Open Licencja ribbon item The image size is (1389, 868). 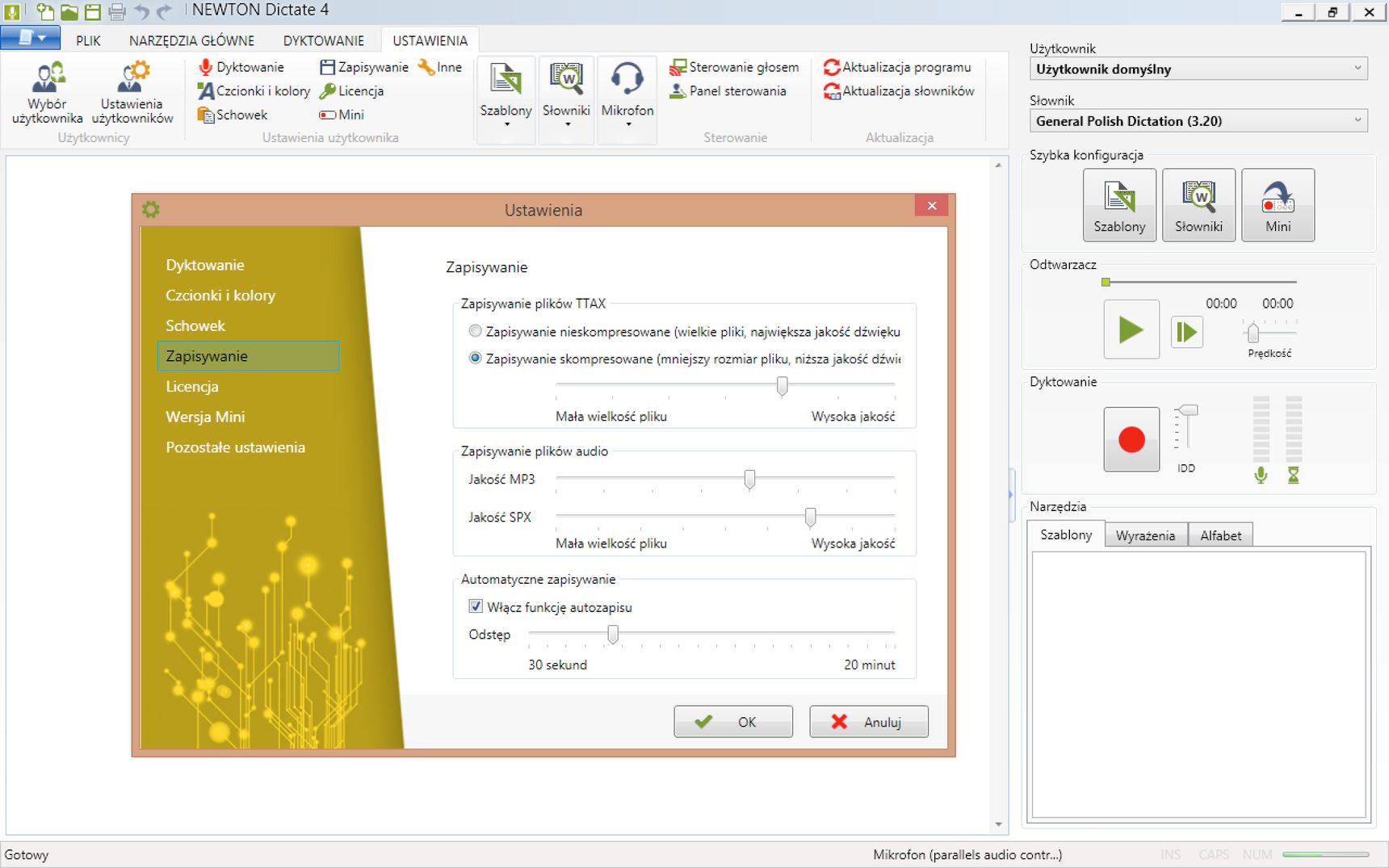351,91
